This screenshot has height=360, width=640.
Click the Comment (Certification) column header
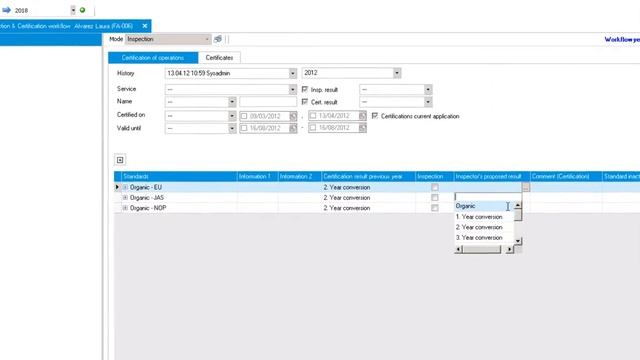[566, 176]
